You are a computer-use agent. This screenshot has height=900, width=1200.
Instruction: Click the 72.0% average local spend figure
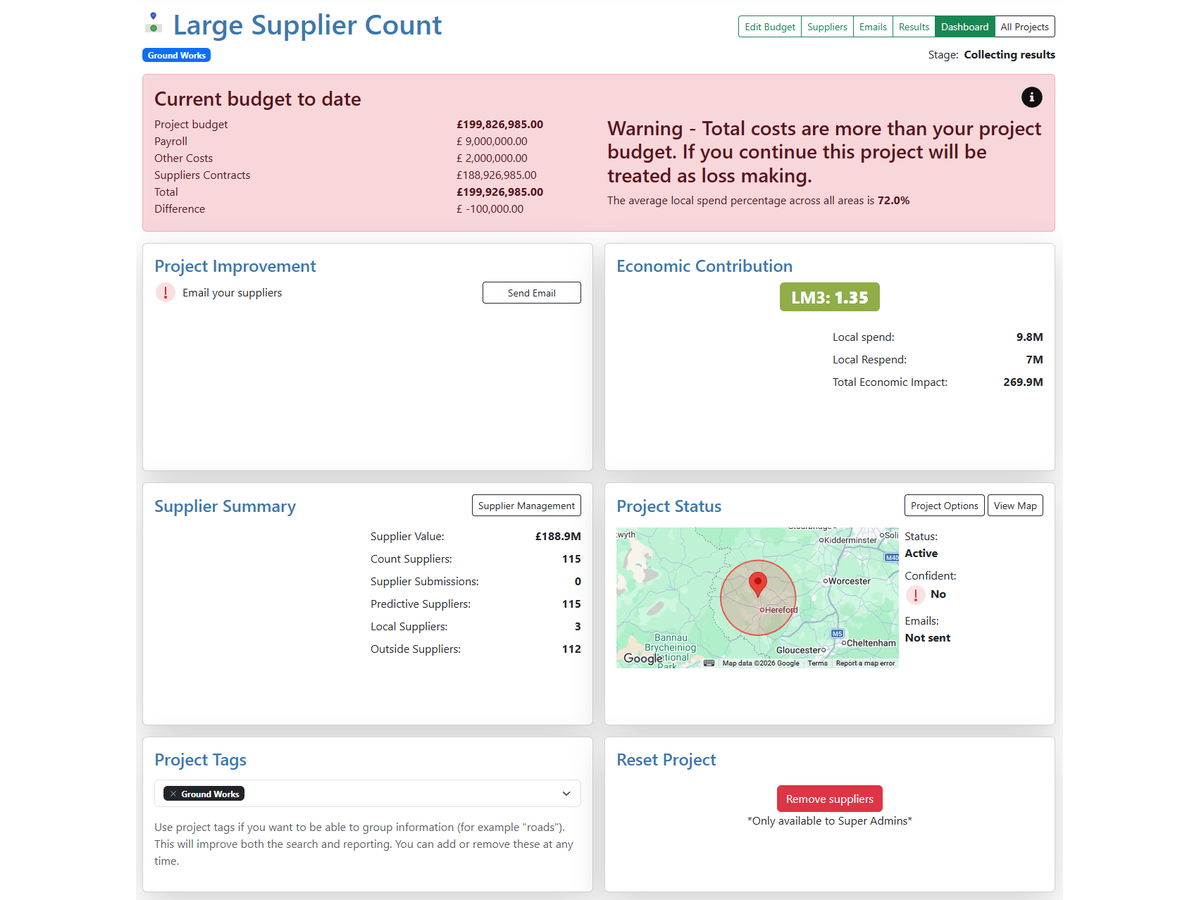pos(894,201)
